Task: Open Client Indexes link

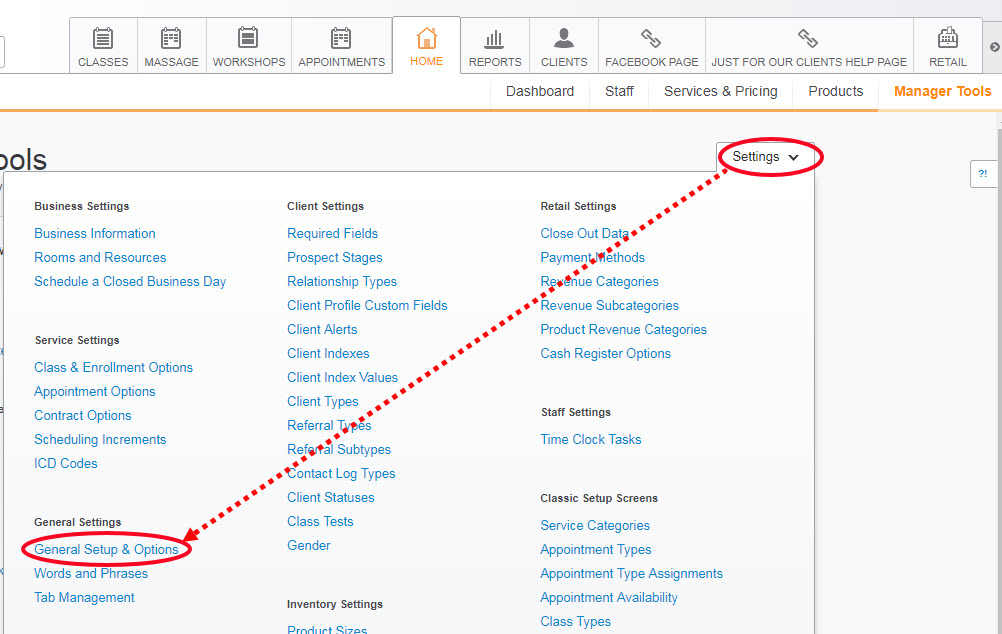Action: tap(328, 353)
